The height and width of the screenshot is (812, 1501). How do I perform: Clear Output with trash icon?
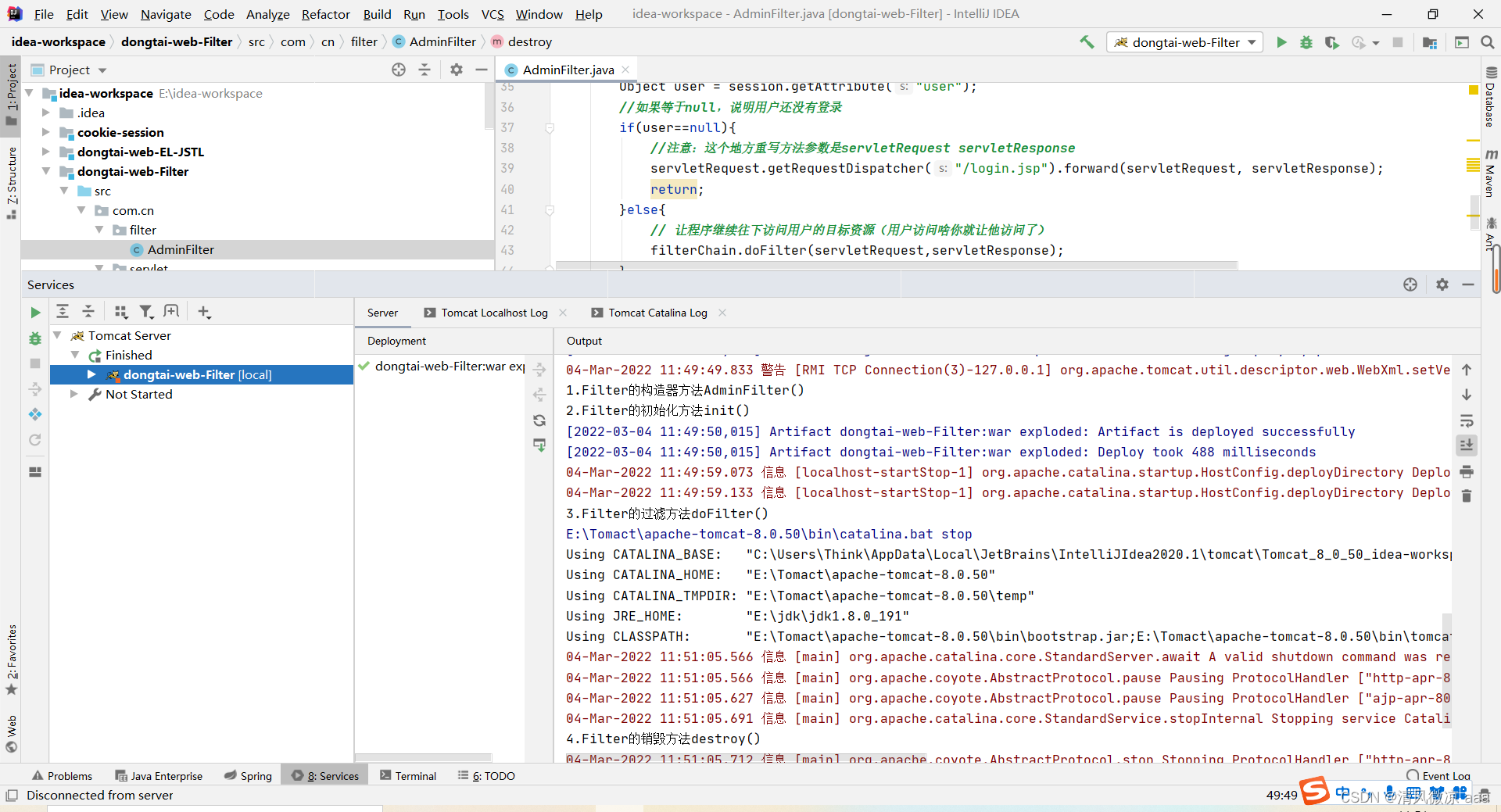[1467, 496]
